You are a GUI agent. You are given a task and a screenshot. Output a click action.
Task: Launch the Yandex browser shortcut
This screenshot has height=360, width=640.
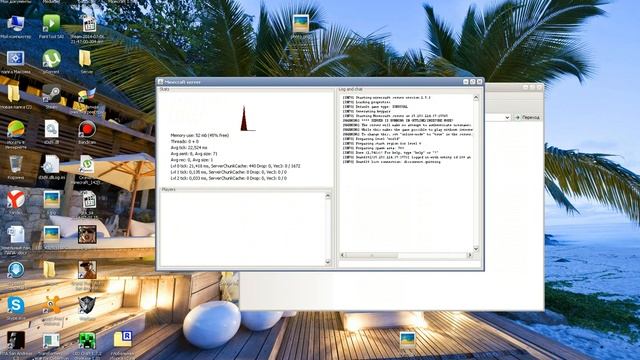point(16,200)
